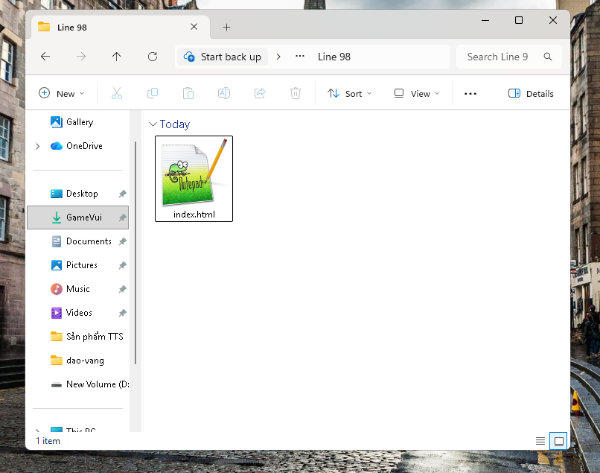Open the See more toolbar options

pyautogui.click(x=470, y=93)
